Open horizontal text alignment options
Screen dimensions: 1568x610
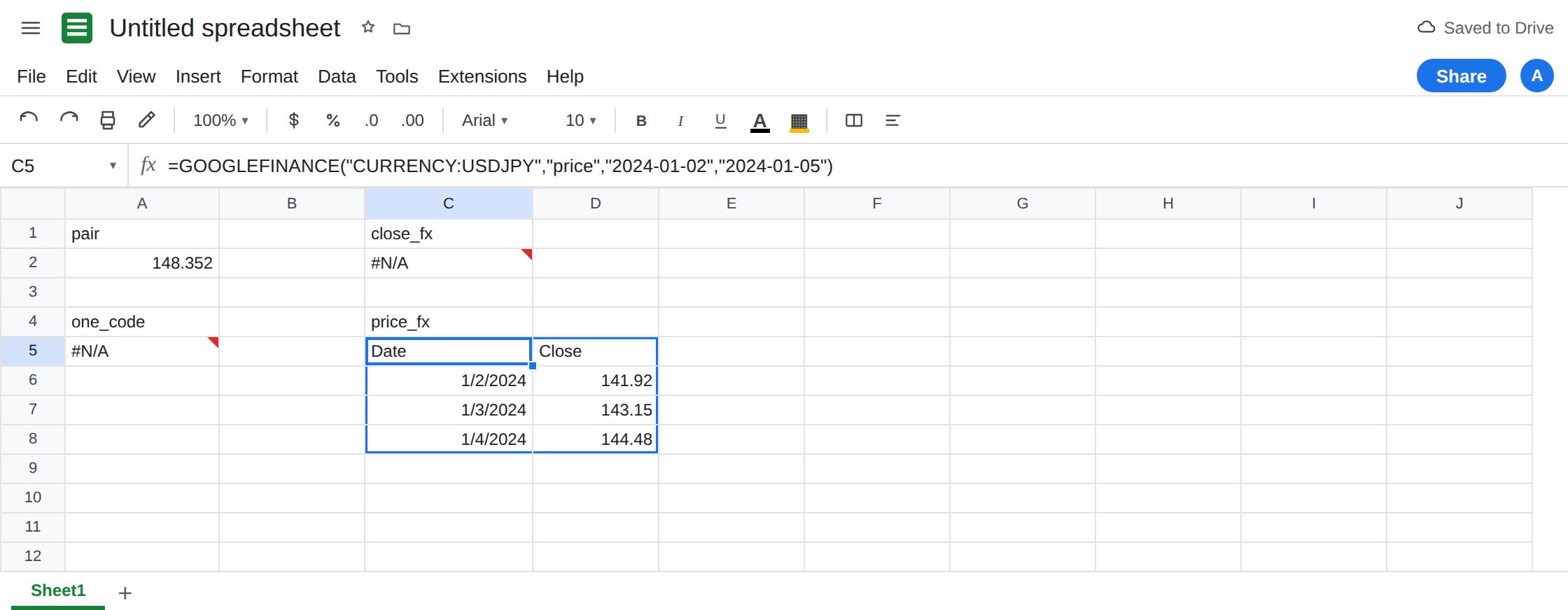(x=892, y=120)
